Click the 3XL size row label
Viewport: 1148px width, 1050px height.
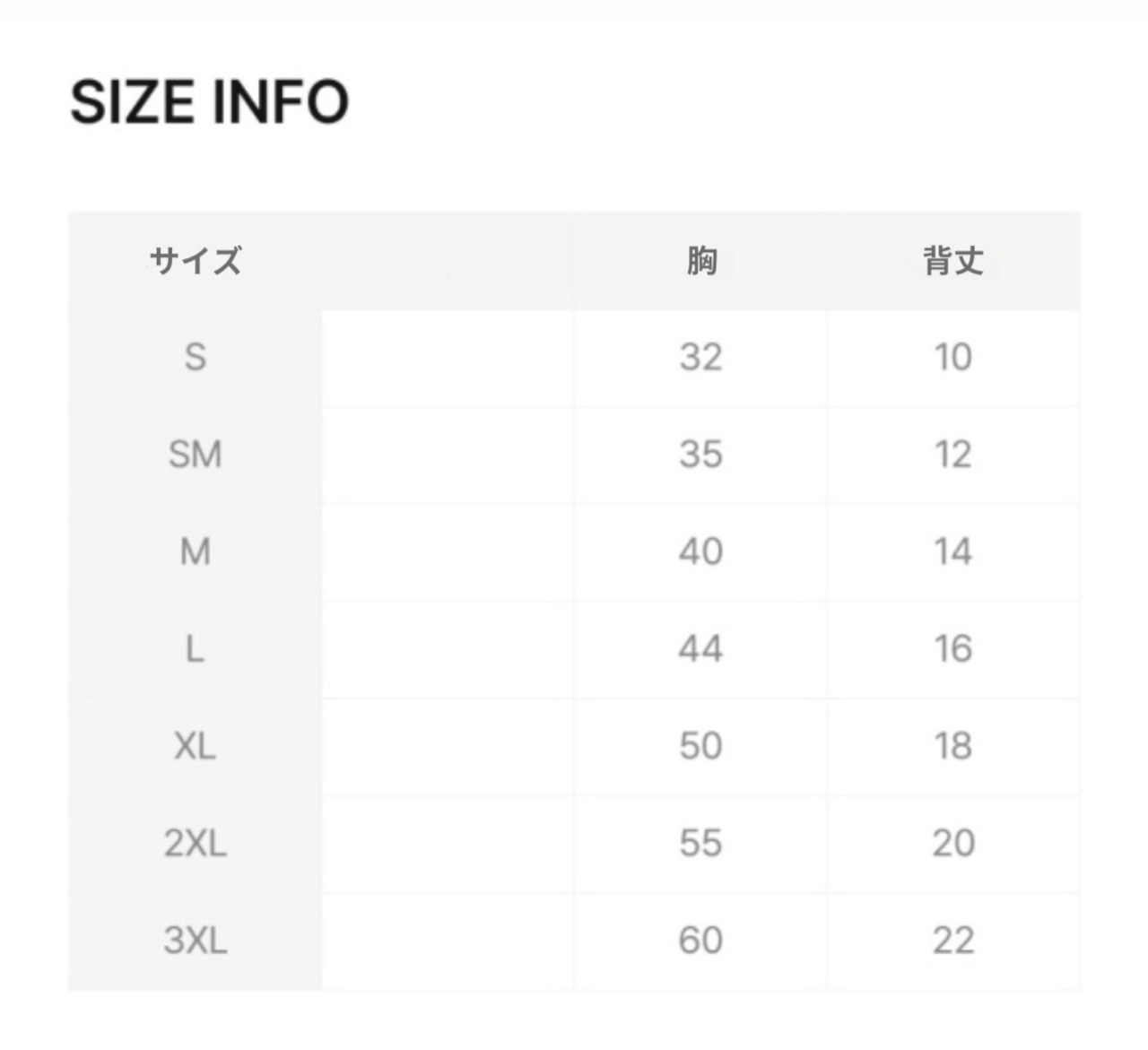[x=196, y=940]
